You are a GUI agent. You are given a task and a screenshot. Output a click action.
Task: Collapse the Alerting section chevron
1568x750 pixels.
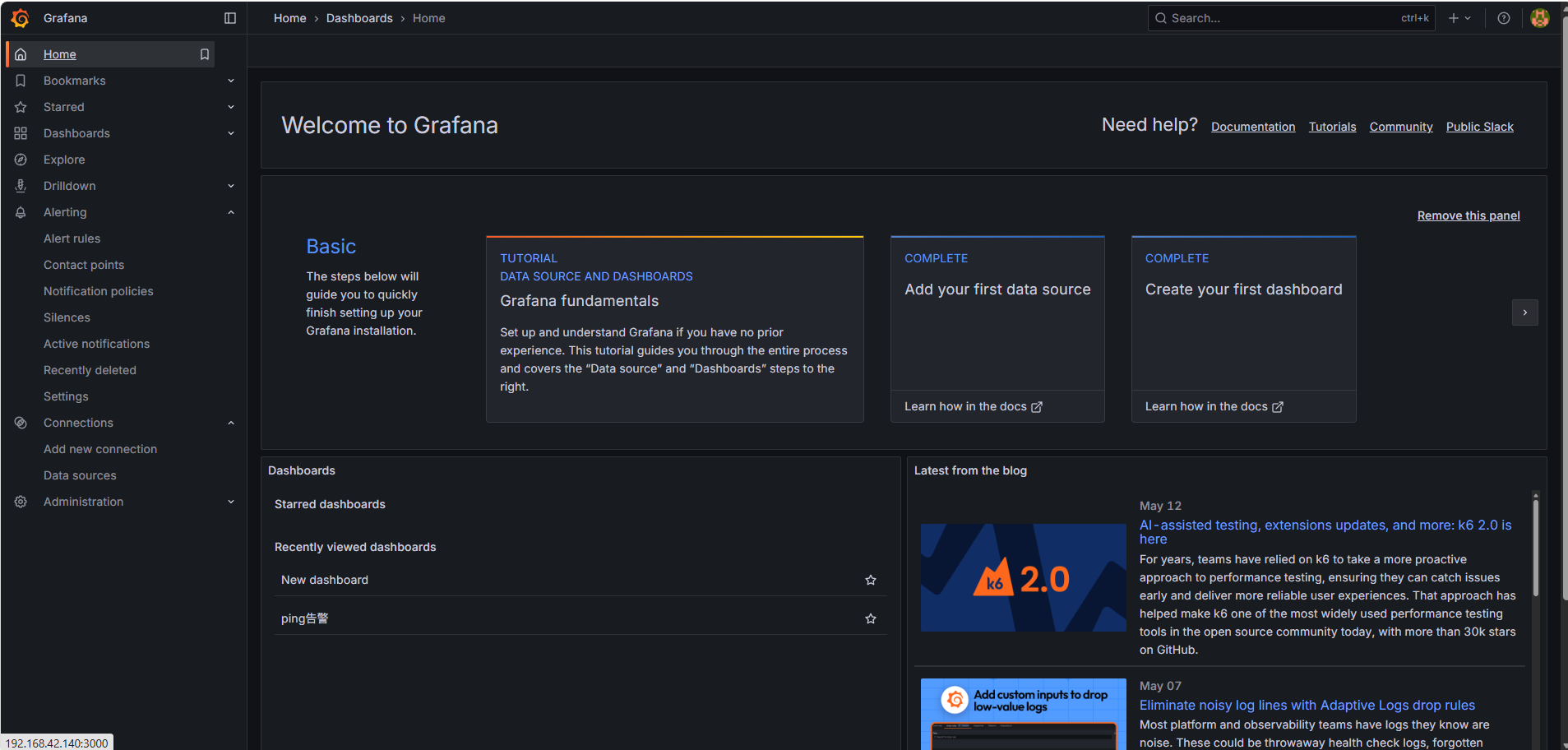pyautogui.click(x=231, y=212)
